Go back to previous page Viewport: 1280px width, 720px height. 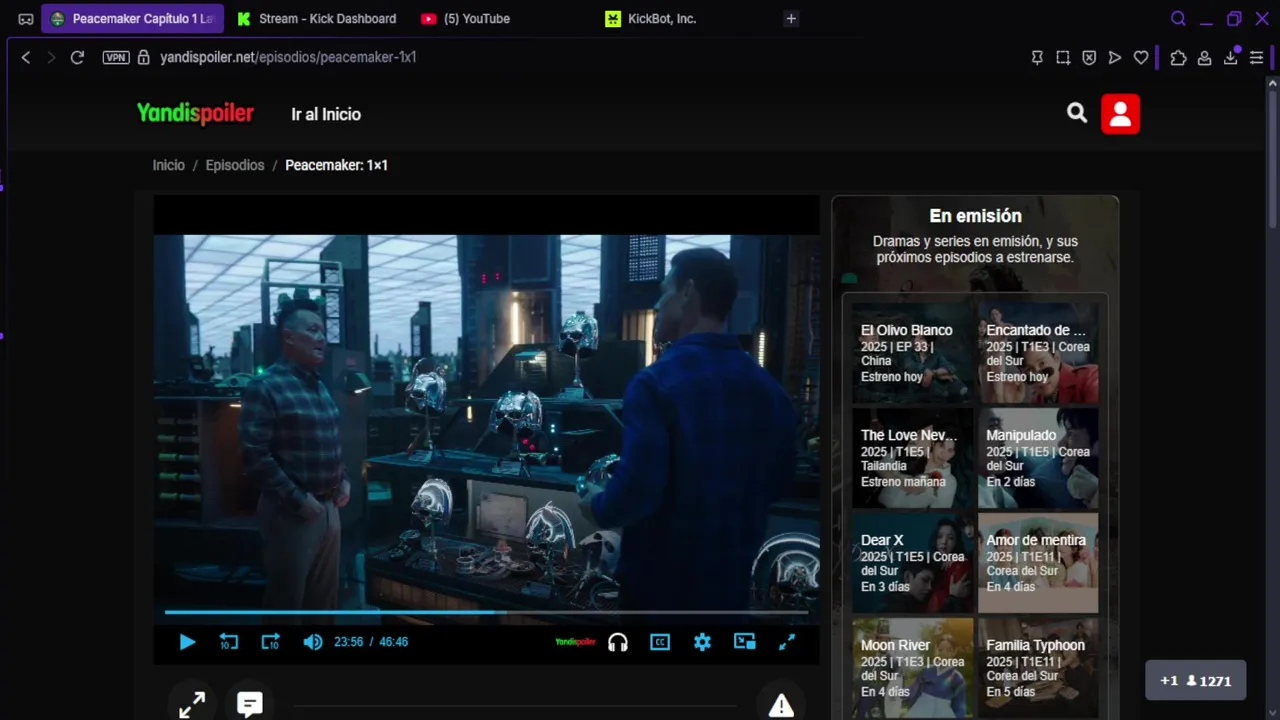pos(26,57)
